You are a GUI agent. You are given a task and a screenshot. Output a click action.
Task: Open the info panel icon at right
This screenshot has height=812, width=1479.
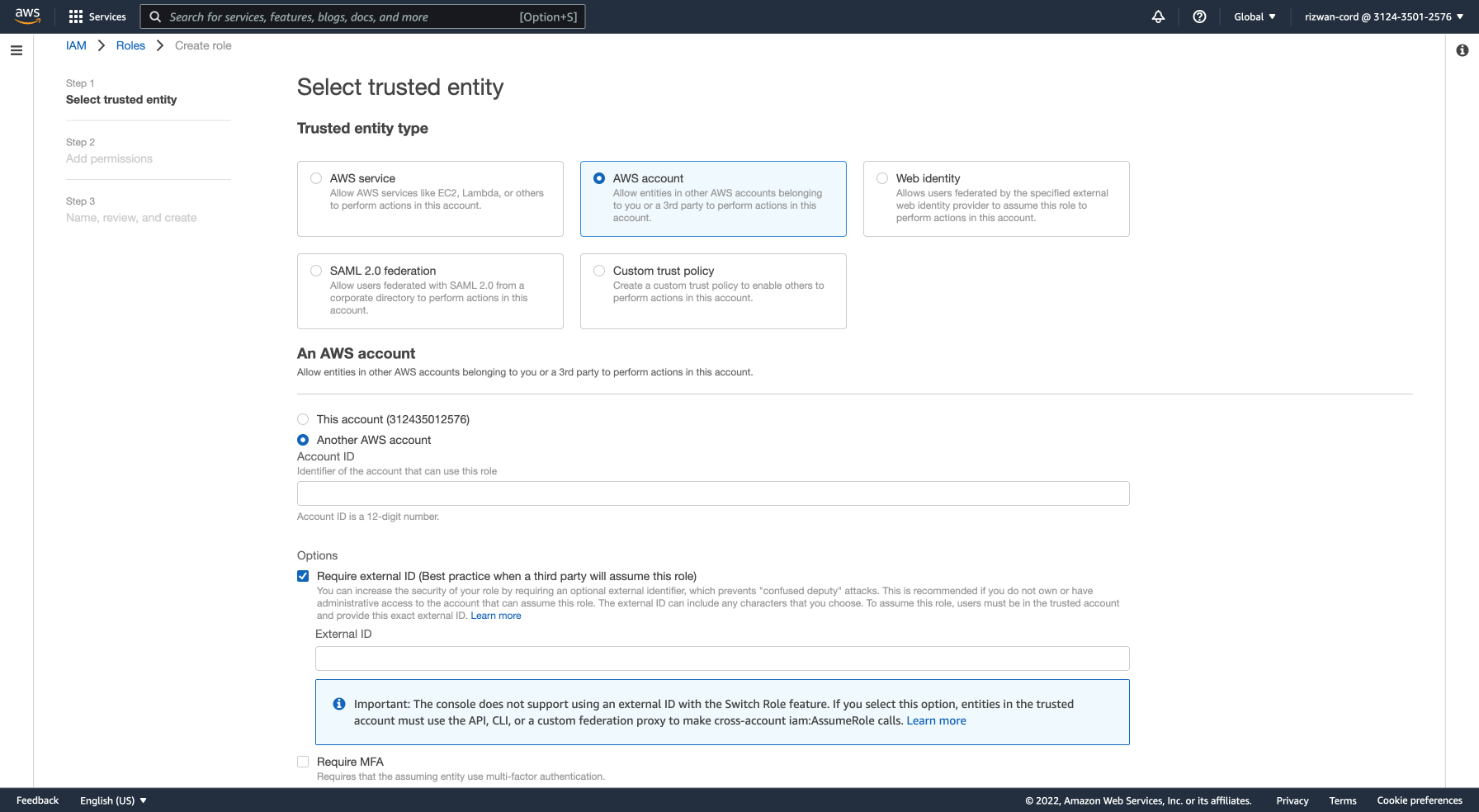(x=1462, y=50)
